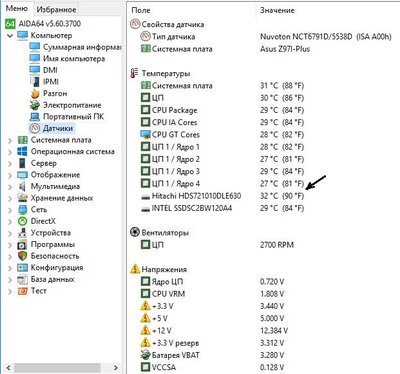
Task: Click the Разгон flame icon
Action: [x=35, y=93]
